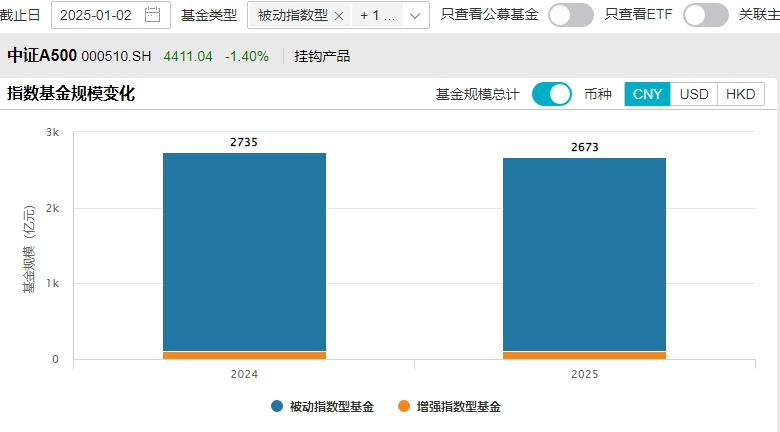
Task: Click the 3k y-axis tick label
Action: 52,132
